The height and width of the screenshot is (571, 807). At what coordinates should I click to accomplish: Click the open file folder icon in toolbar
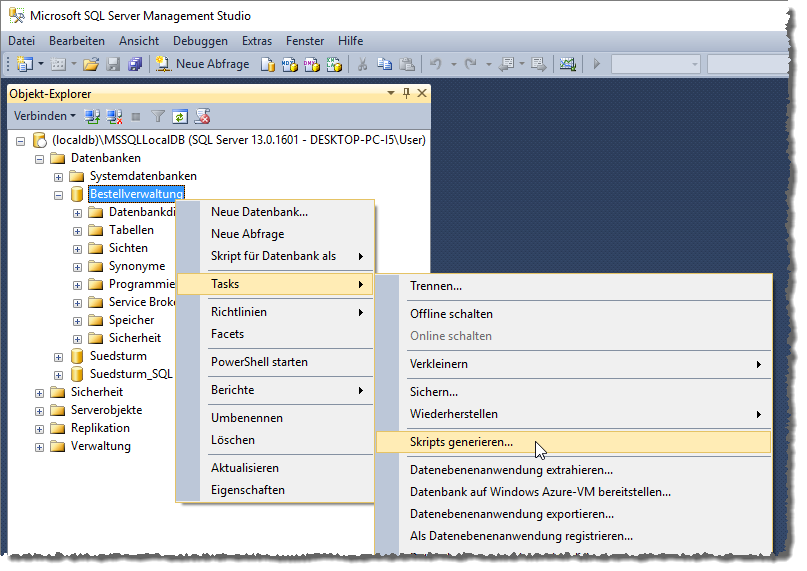click(x=91, y=64)
